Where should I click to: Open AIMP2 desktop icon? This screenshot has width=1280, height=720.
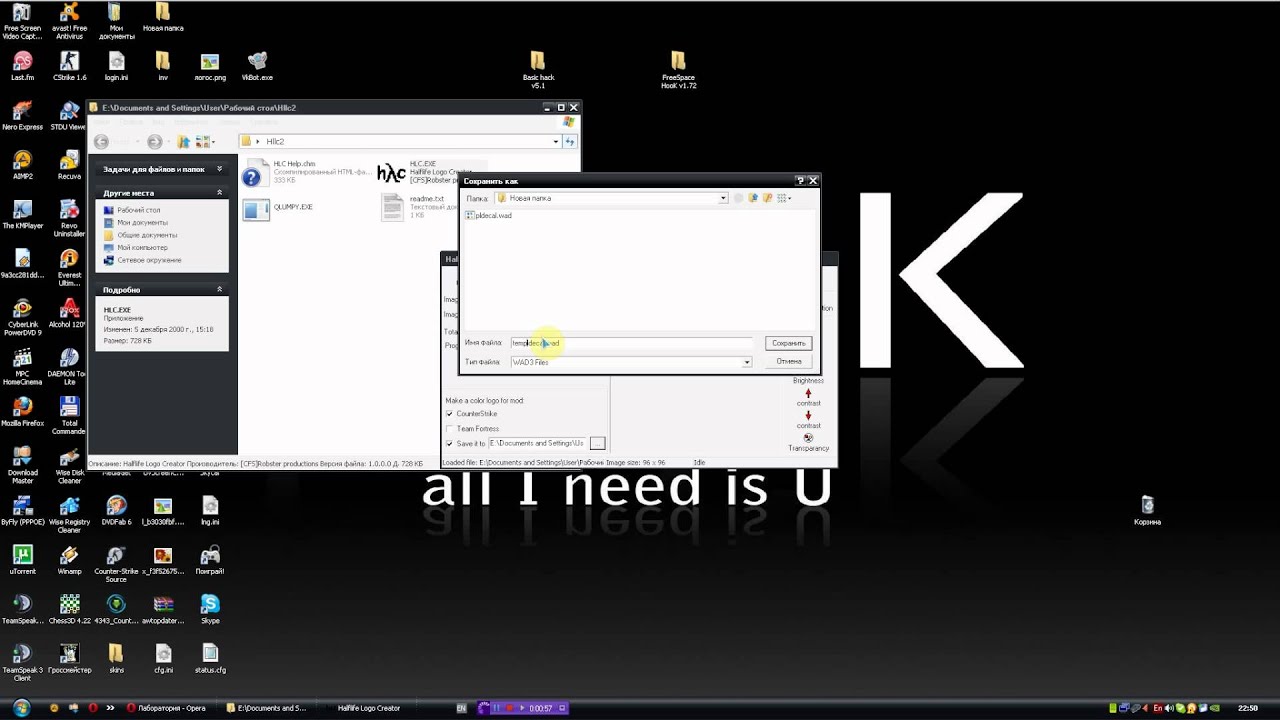point(23,164)
